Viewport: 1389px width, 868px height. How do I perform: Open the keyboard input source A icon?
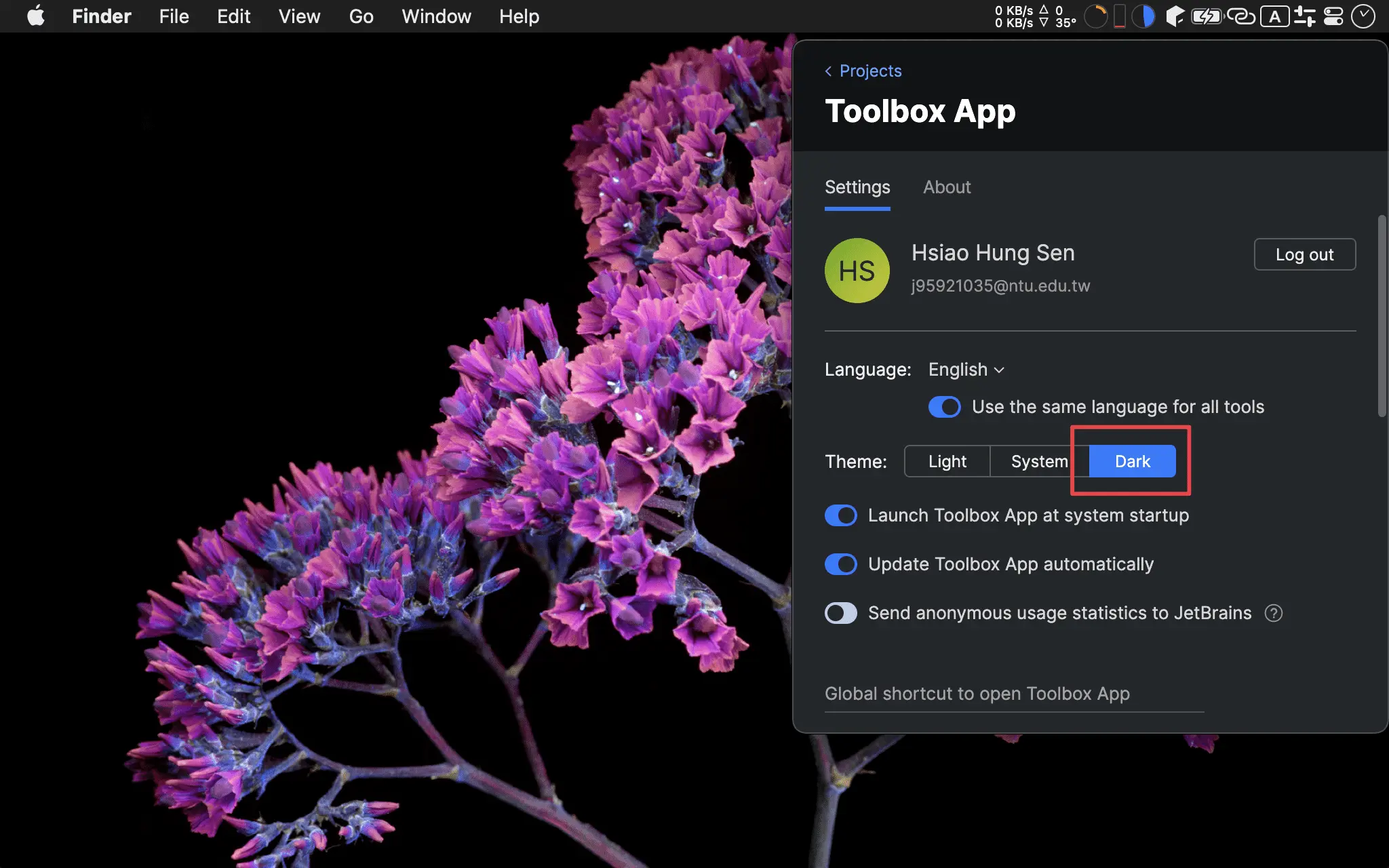click(x=1275, y=16)
